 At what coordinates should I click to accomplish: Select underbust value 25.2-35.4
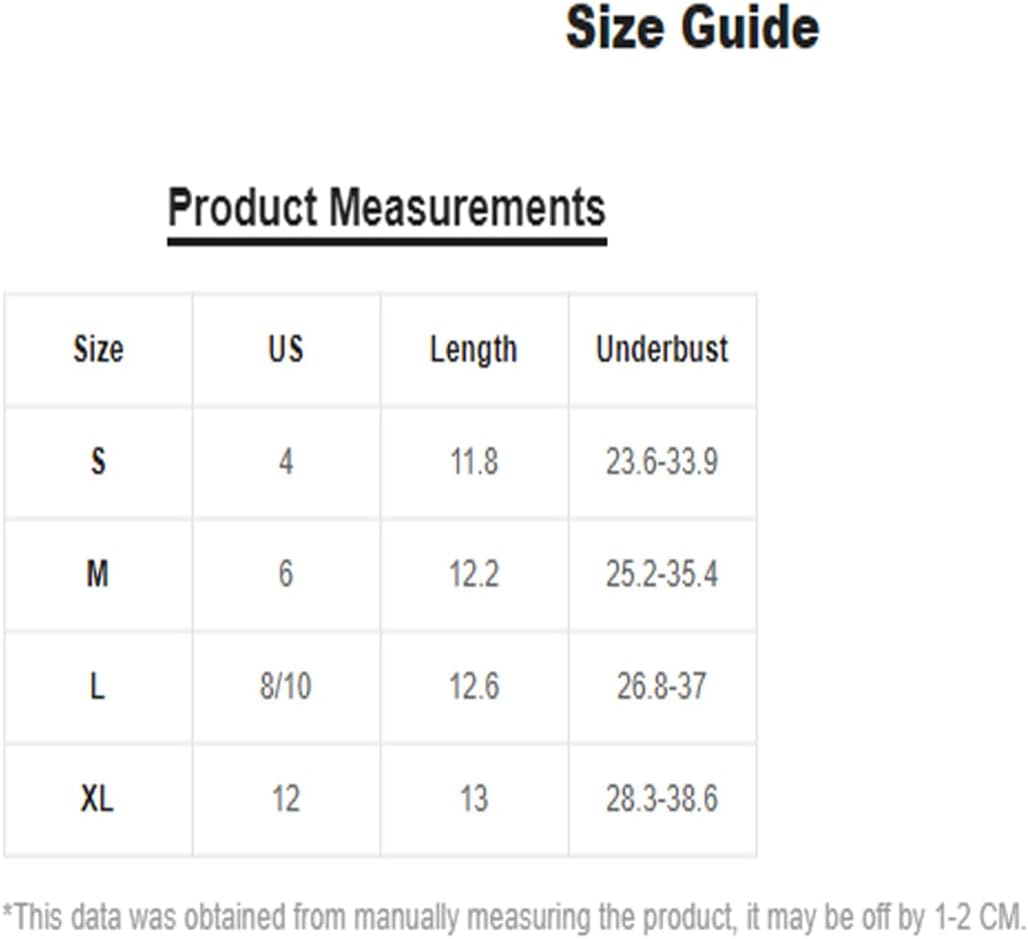point(662,574)
